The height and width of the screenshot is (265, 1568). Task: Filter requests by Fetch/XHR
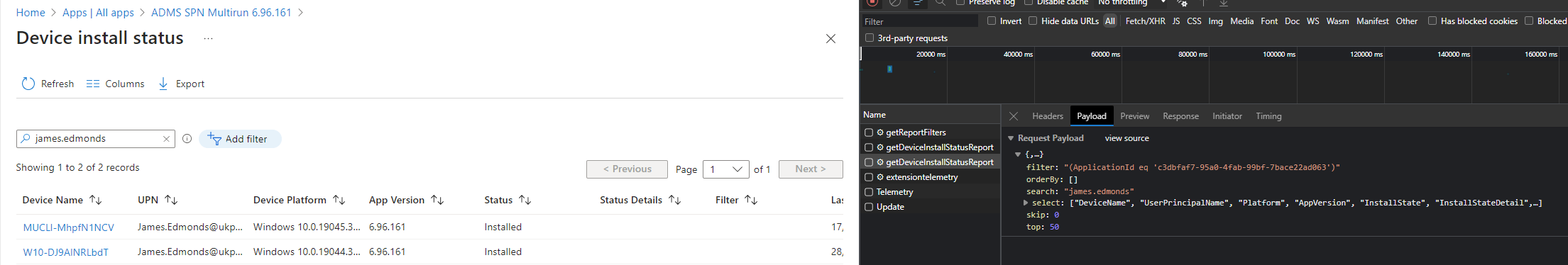coord(1145,21)
